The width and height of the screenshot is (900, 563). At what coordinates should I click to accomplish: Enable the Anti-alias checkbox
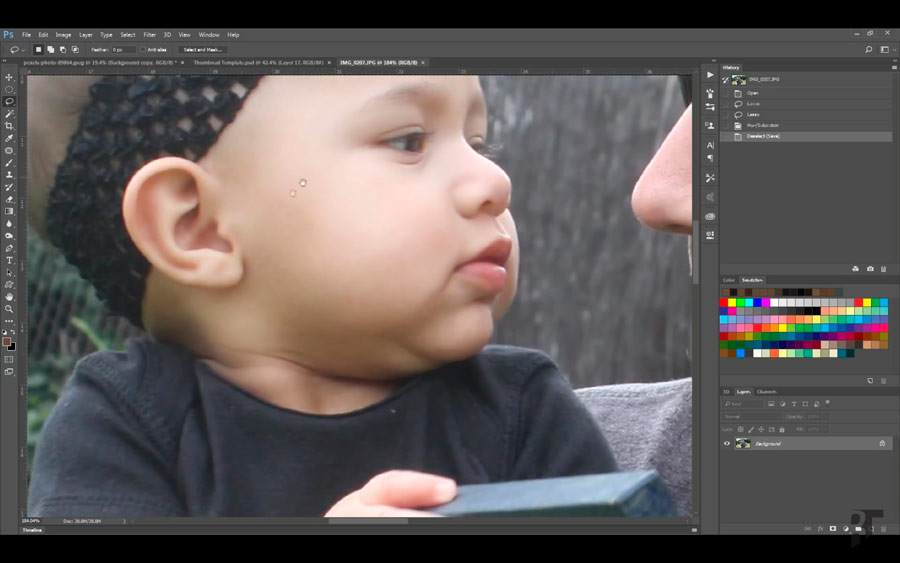pos(143,49)
